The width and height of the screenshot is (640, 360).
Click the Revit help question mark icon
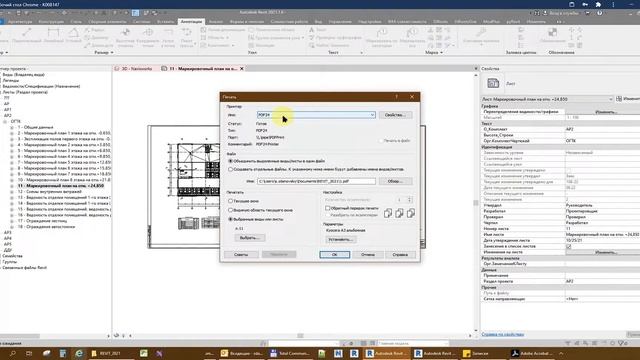click(x=600, y=13)
